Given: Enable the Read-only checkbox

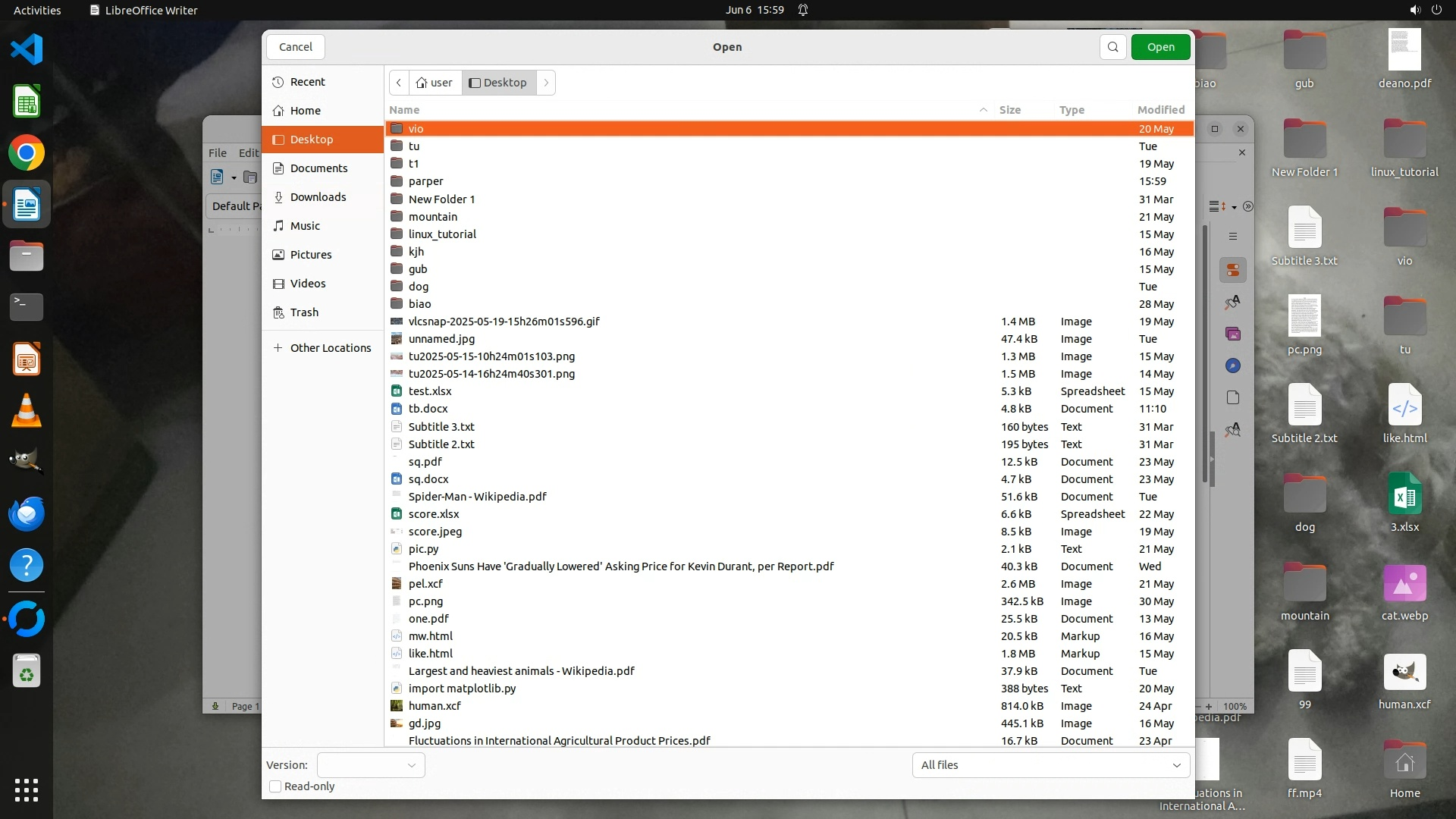Looking at the screenshot, I should 276,786.
